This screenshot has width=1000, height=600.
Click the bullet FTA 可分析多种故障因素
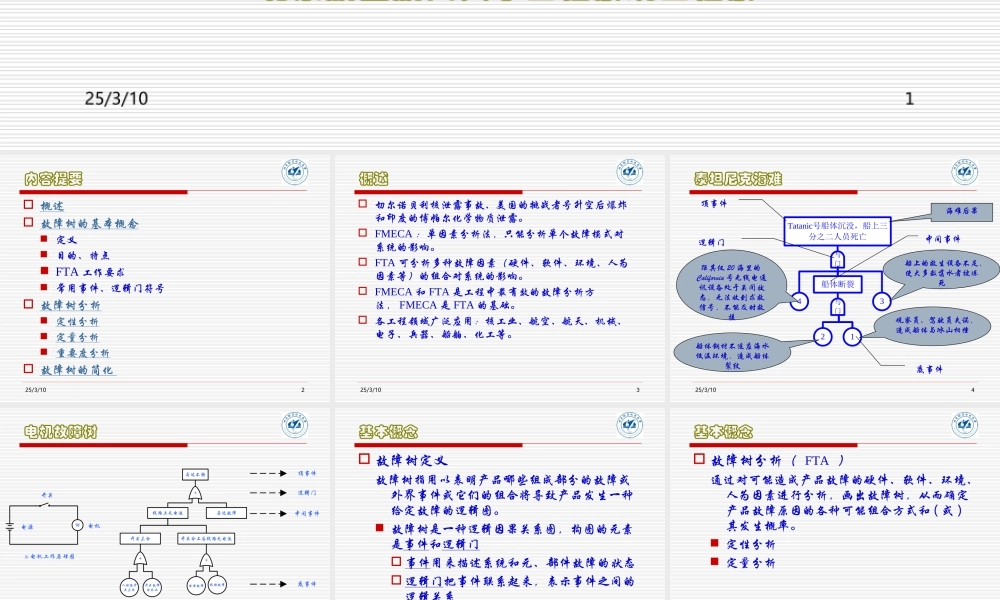point(501,270)
